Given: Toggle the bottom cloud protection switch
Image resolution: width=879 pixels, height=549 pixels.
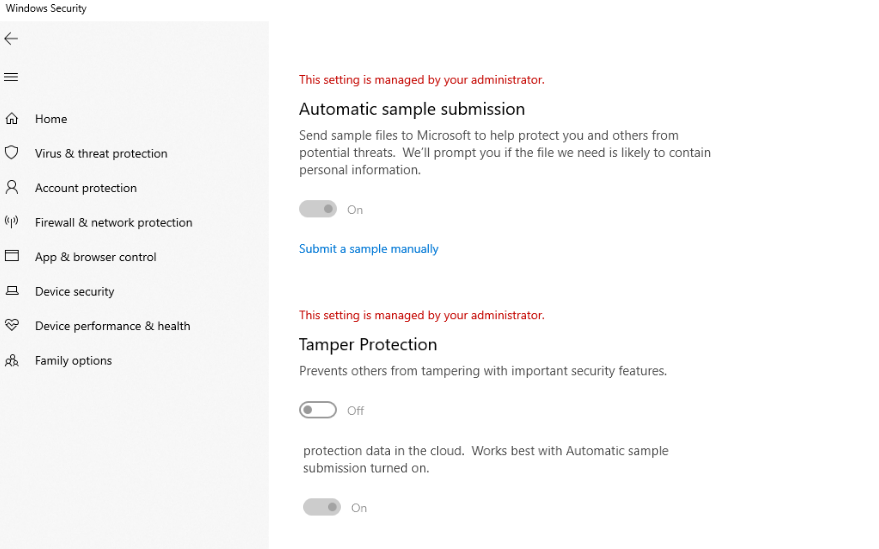Looking at the screenshot, I should pos(322,507).
